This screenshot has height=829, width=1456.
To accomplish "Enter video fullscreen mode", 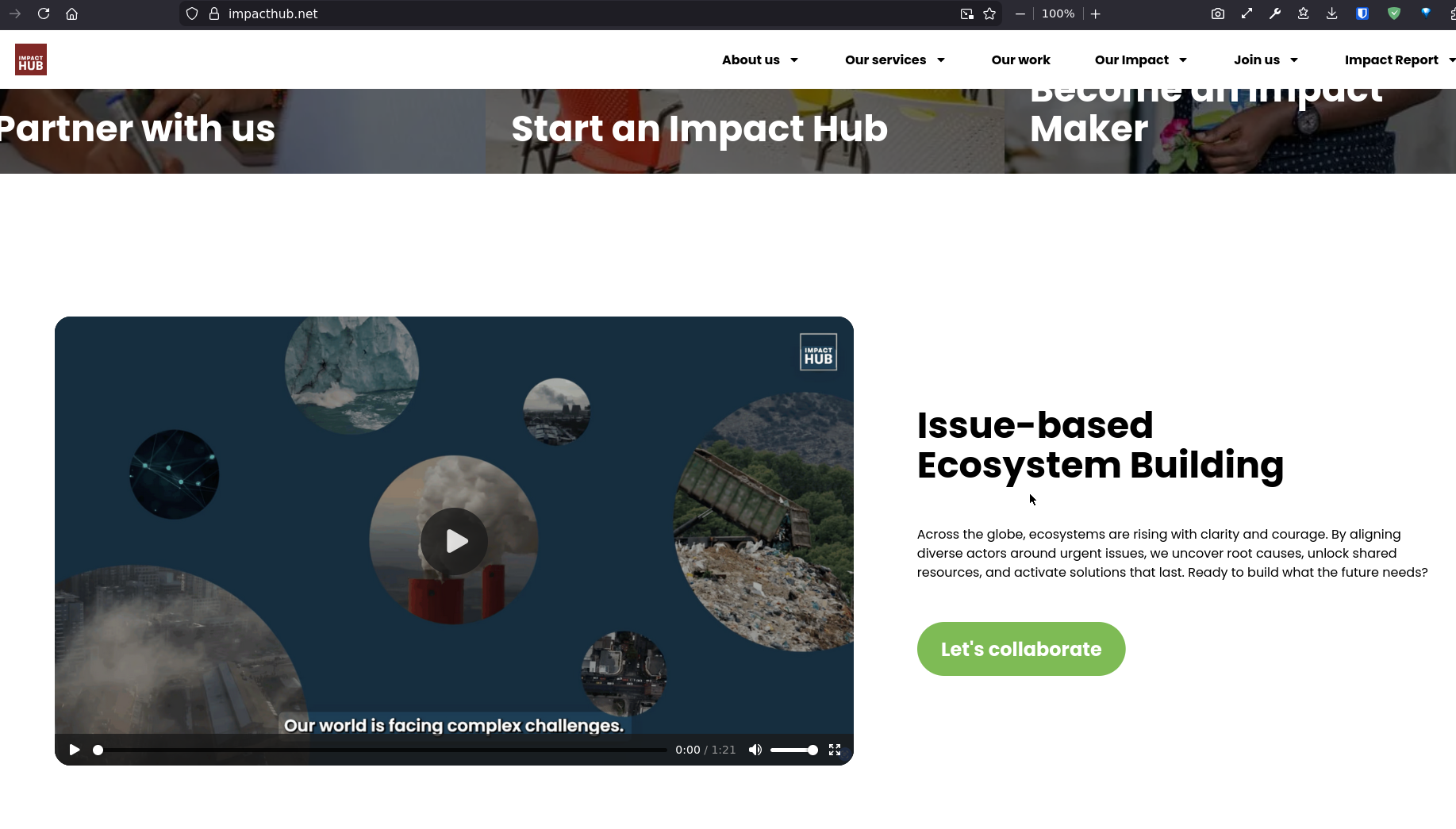I will (x=835, y=750).
